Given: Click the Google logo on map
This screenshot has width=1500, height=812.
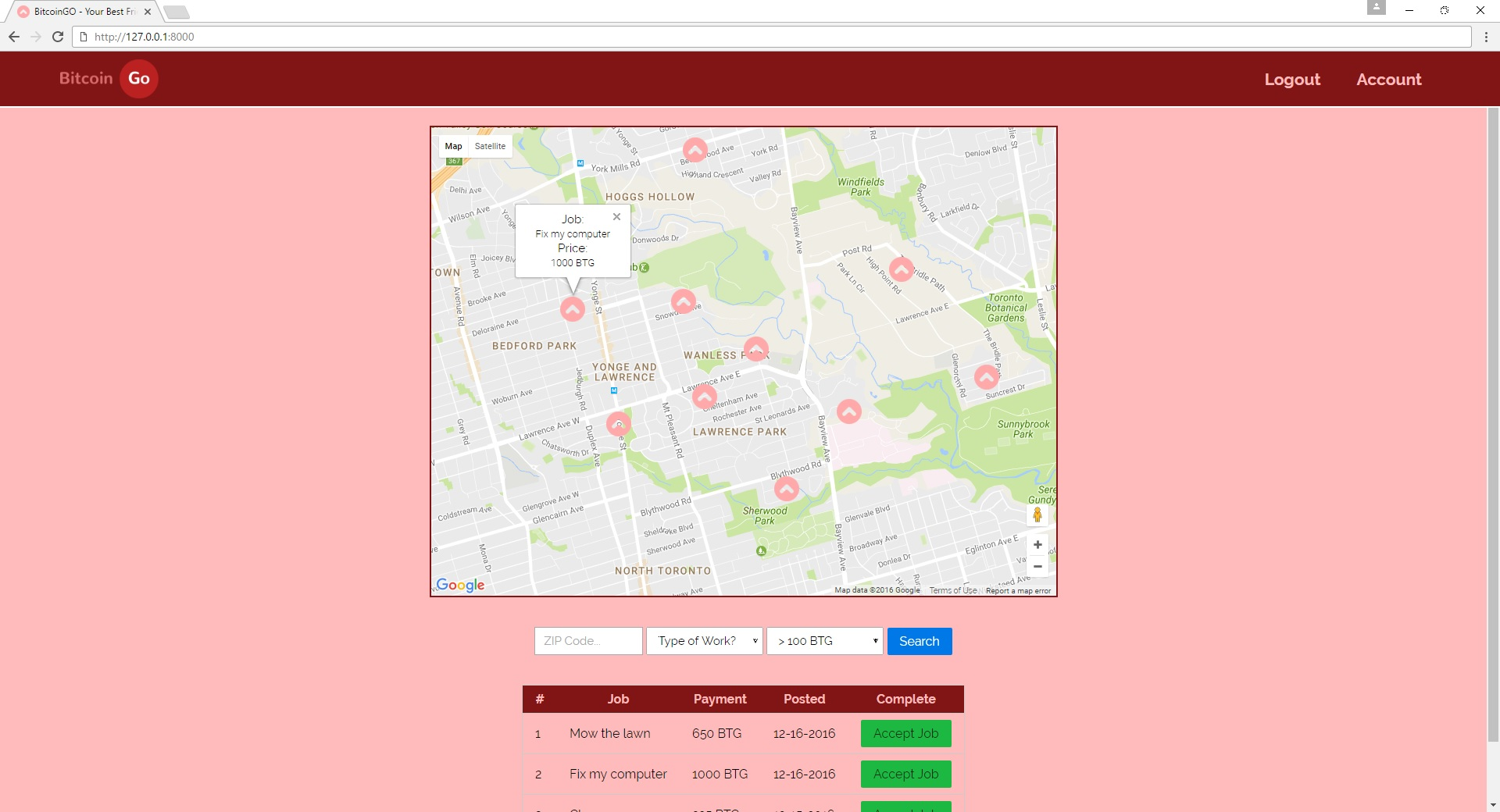Looking at the screenshot, I should pos(460,585).
